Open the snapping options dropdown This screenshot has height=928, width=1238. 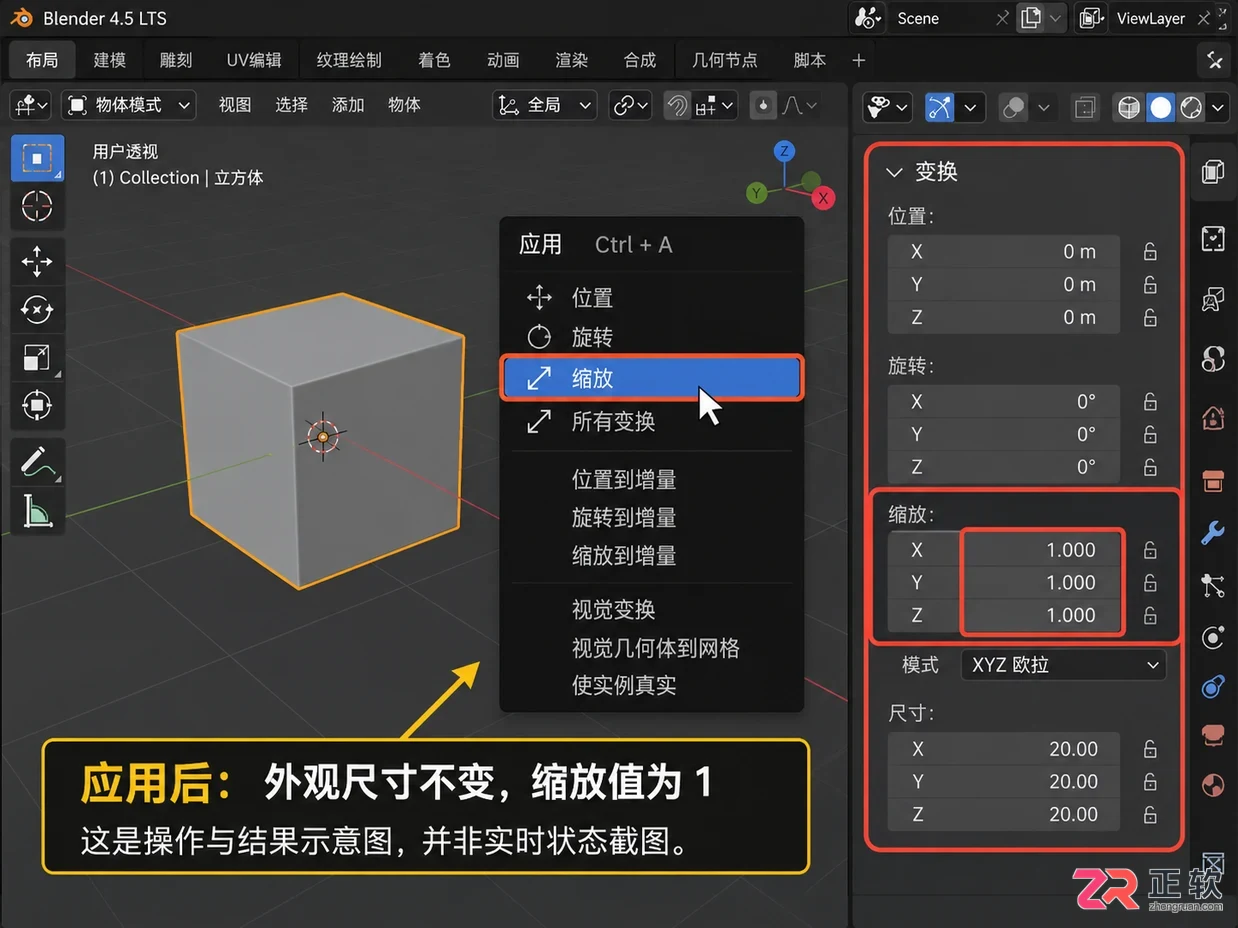coord(715,105)
